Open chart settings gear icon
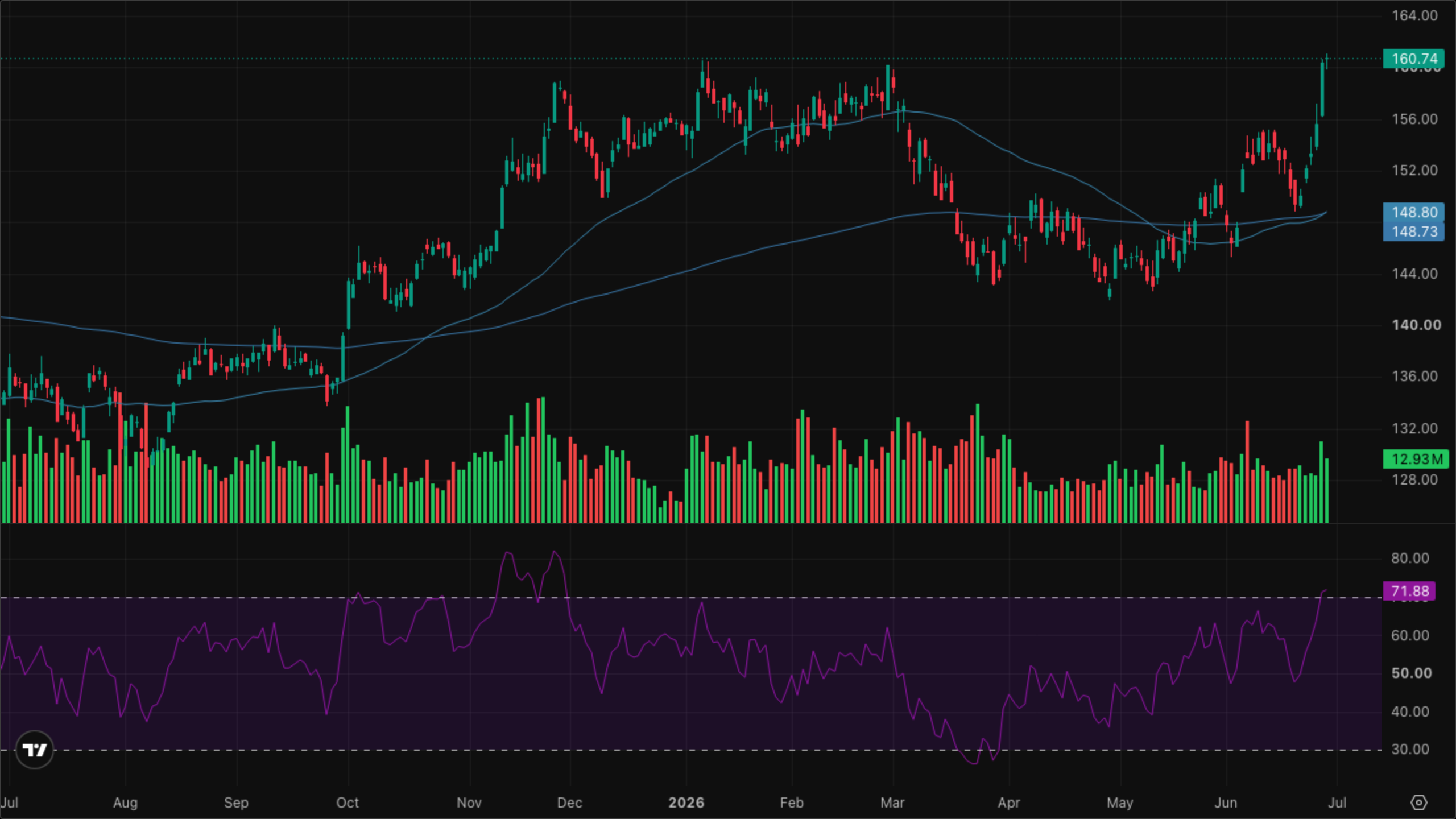Viewport: 1456px width, 819px height. tap(1419, 803)
